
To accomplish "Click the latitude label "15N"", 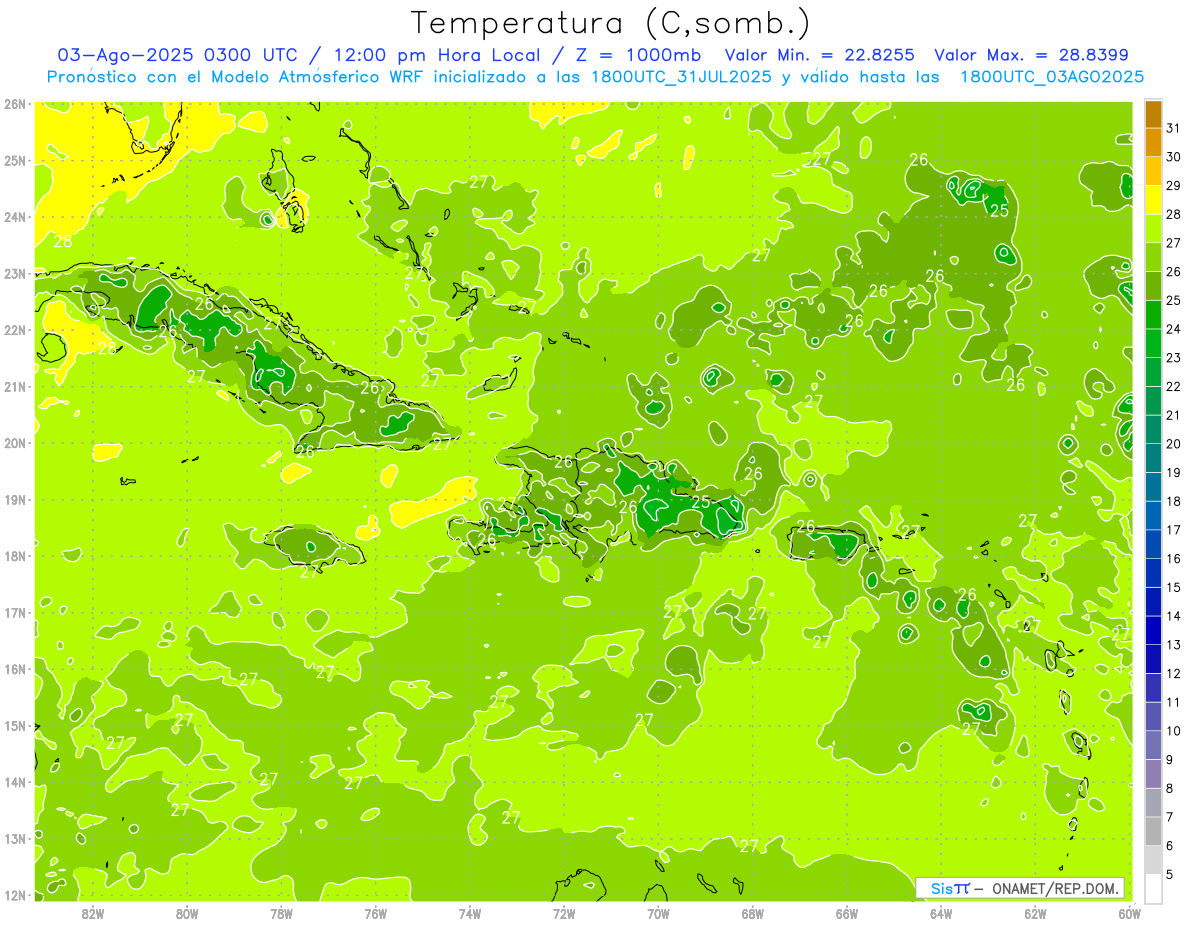I will tap(15, 725).
